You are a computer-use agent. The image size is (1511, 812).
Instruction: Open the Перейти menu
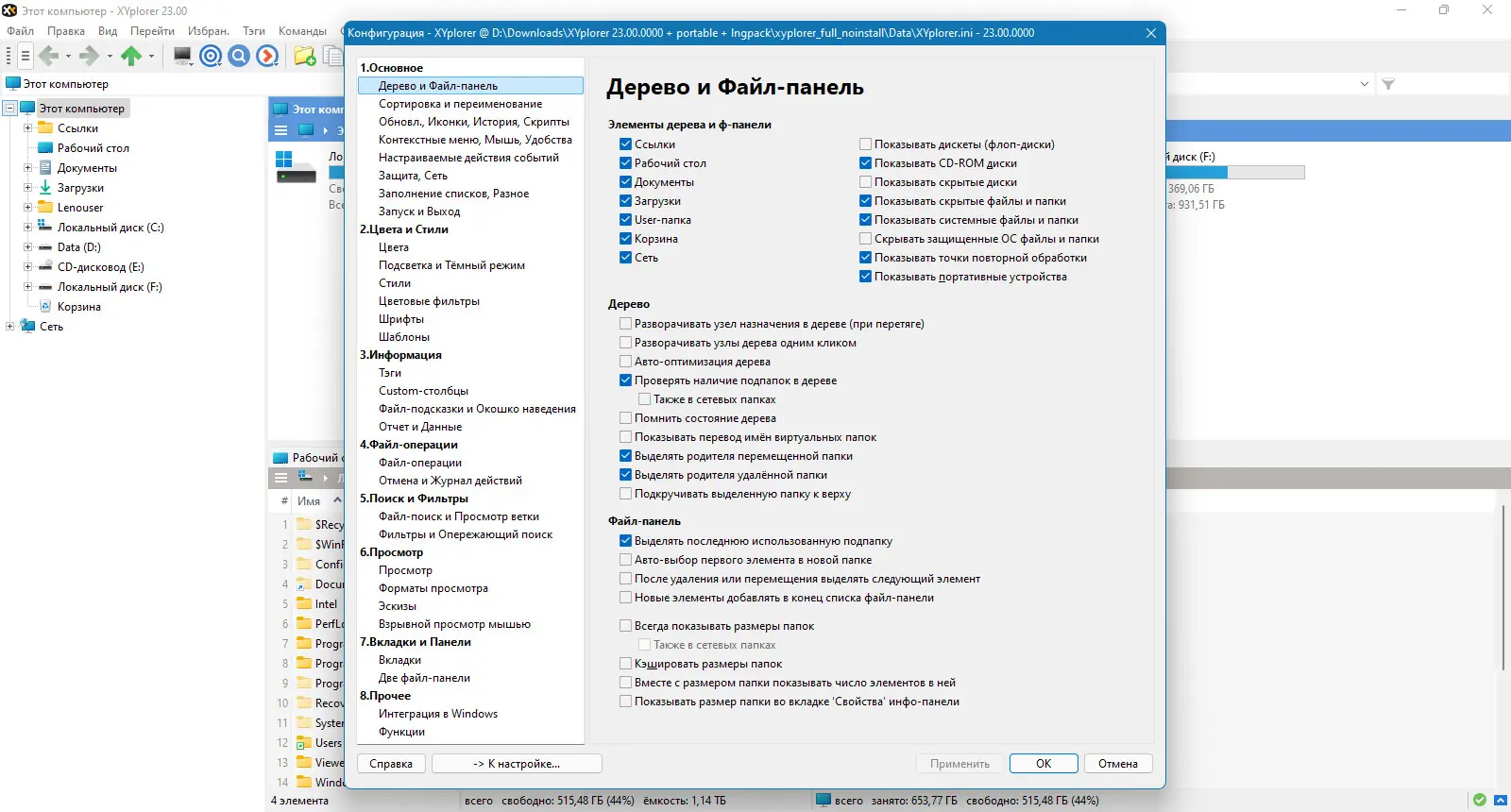[x=152, y=31]
